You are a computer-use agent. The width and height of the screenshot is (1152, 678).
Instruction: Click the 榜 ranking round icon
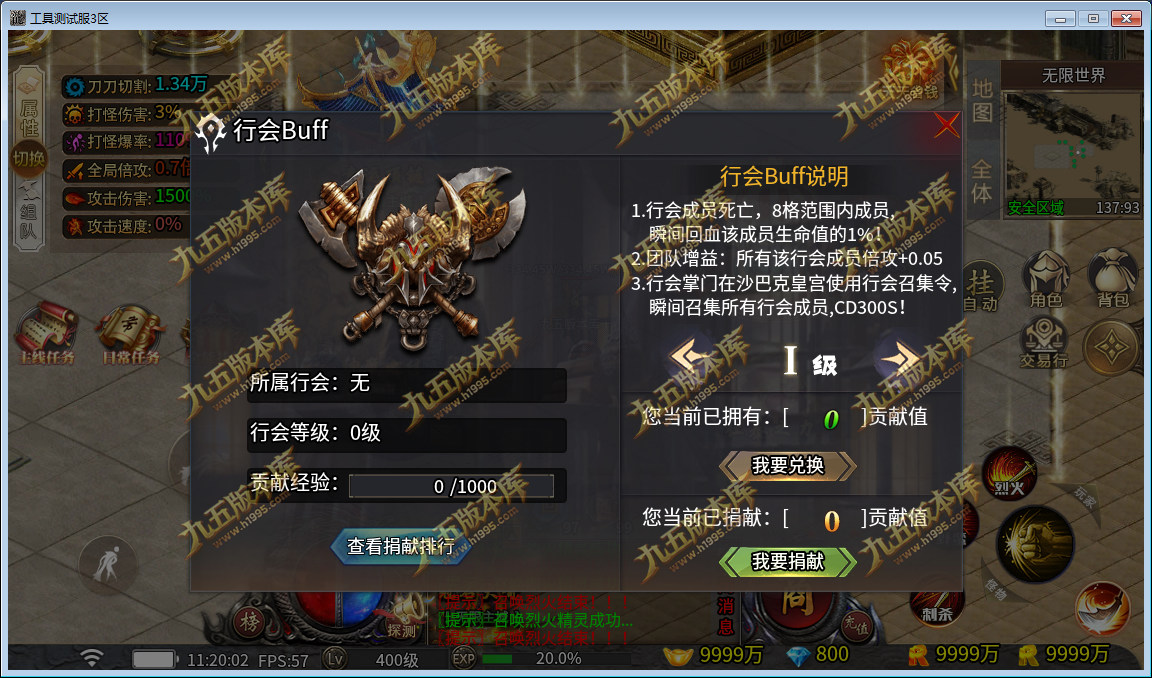[x=248, y=623]
